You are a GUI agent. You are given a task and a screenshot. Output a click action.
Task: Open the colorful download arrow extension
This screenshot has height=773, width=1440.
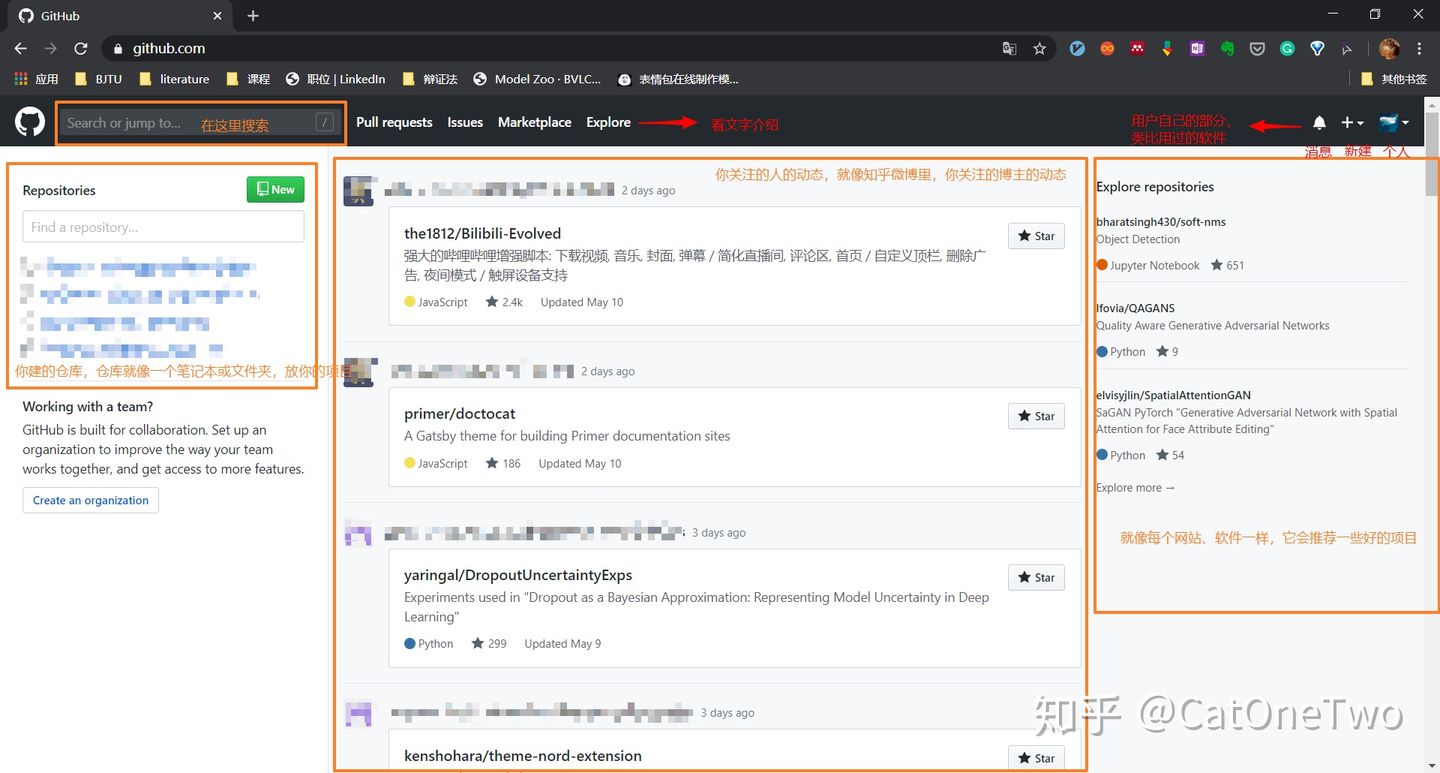tap(1167, 48)
